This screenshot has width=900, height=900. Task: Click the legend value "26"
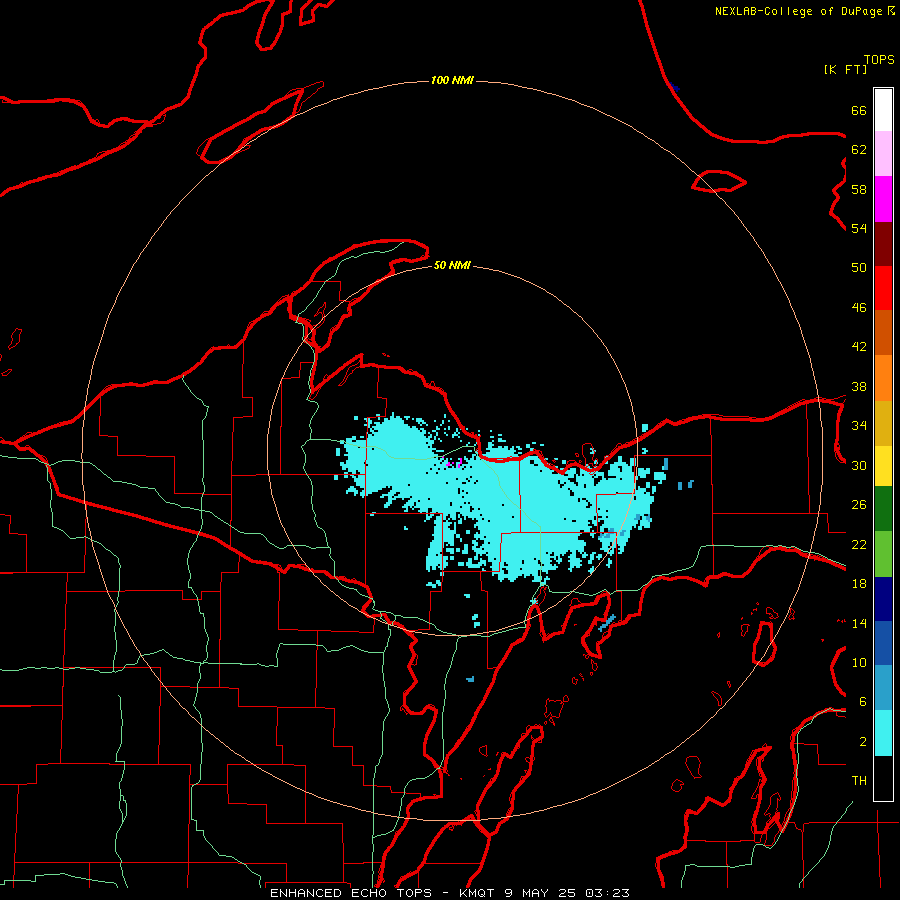coord(859,505)
